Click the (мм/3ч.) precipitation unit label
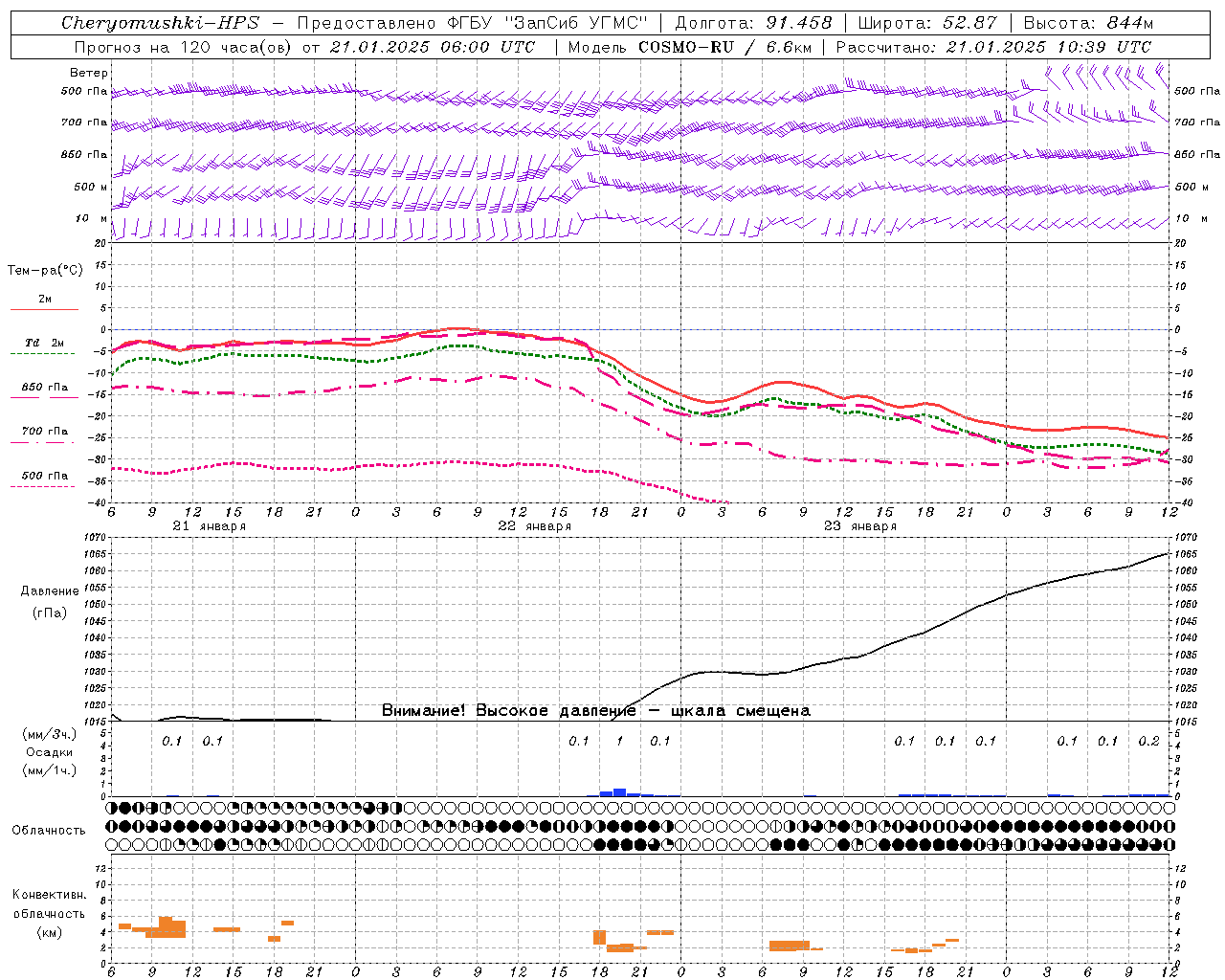1225x980 pixels. click(x=49, y=734)
